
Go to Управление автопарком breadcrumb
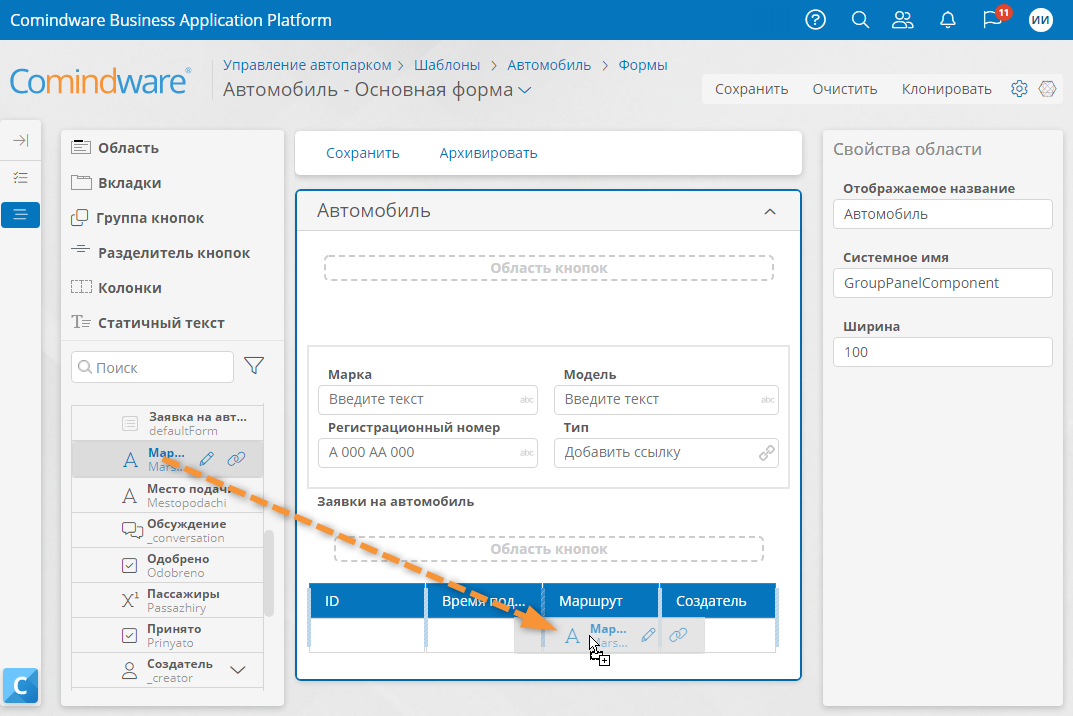307,65
